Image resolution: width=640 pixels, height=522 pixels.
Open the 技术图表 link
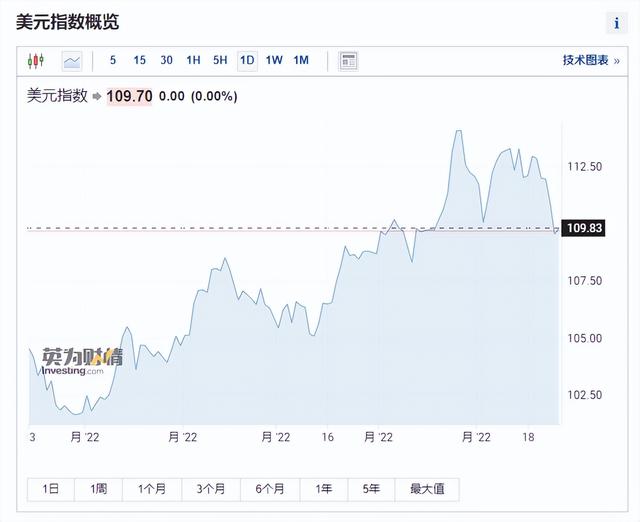[x=591, y=60]
